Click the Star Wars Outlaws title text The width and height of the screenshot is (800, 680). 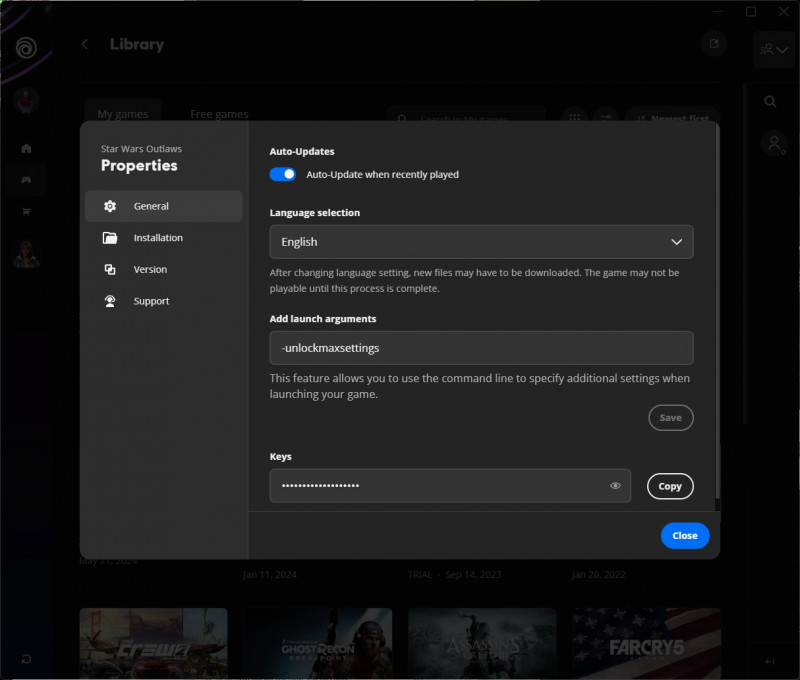[x=141, y=149]
